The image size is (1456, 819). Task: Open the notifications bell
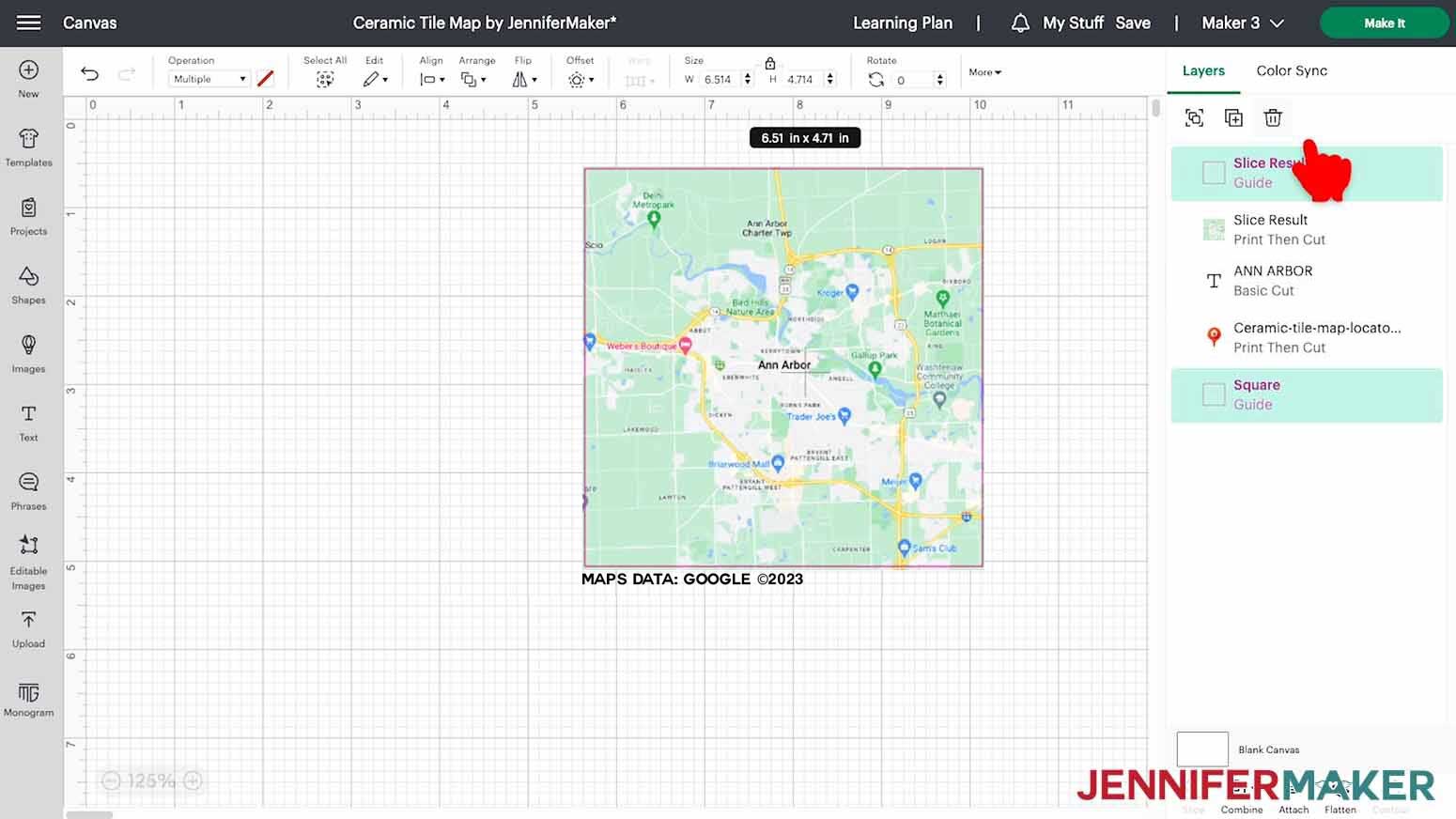coord(1020,23)
